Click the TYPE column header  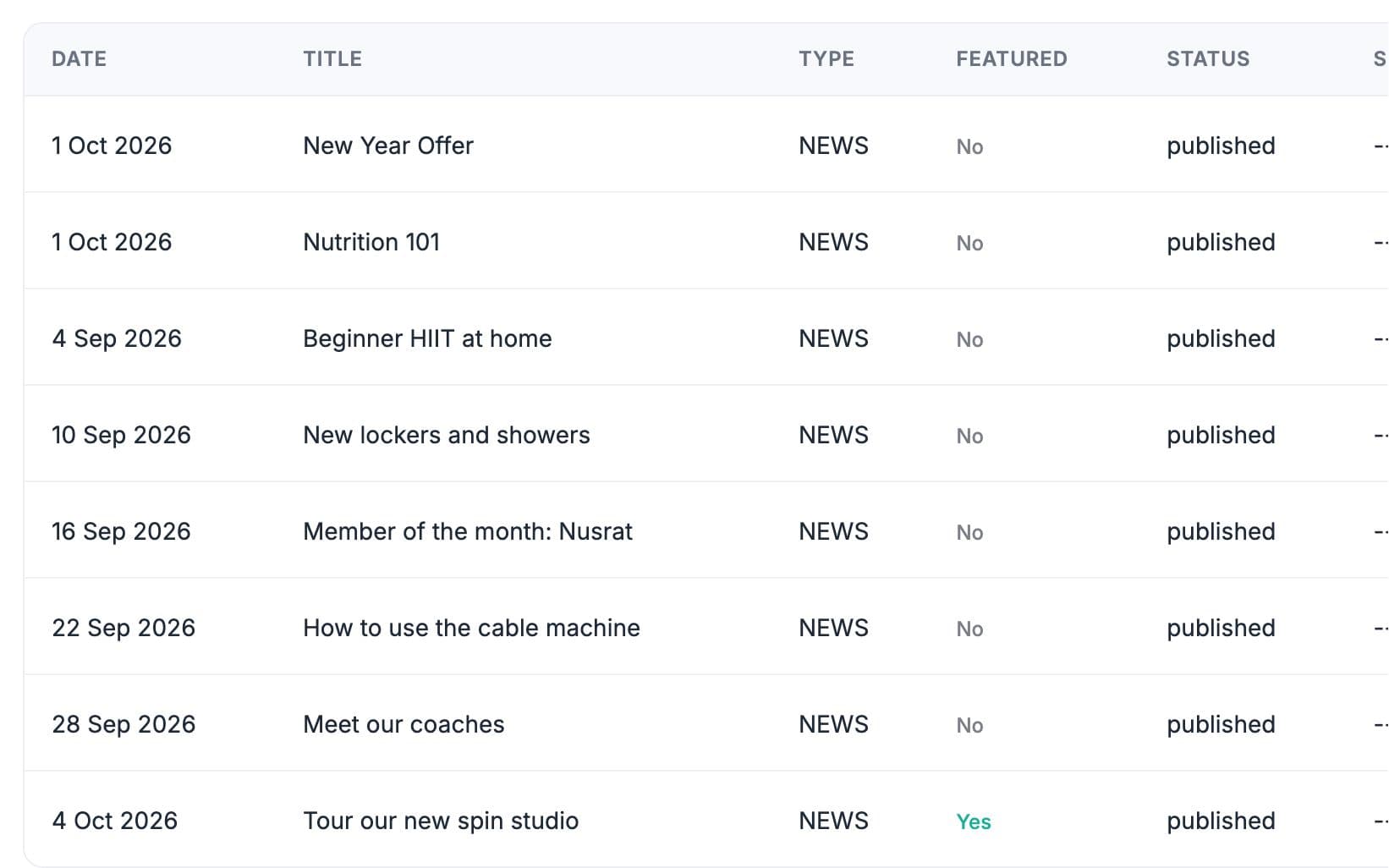[x=826, y=58]
